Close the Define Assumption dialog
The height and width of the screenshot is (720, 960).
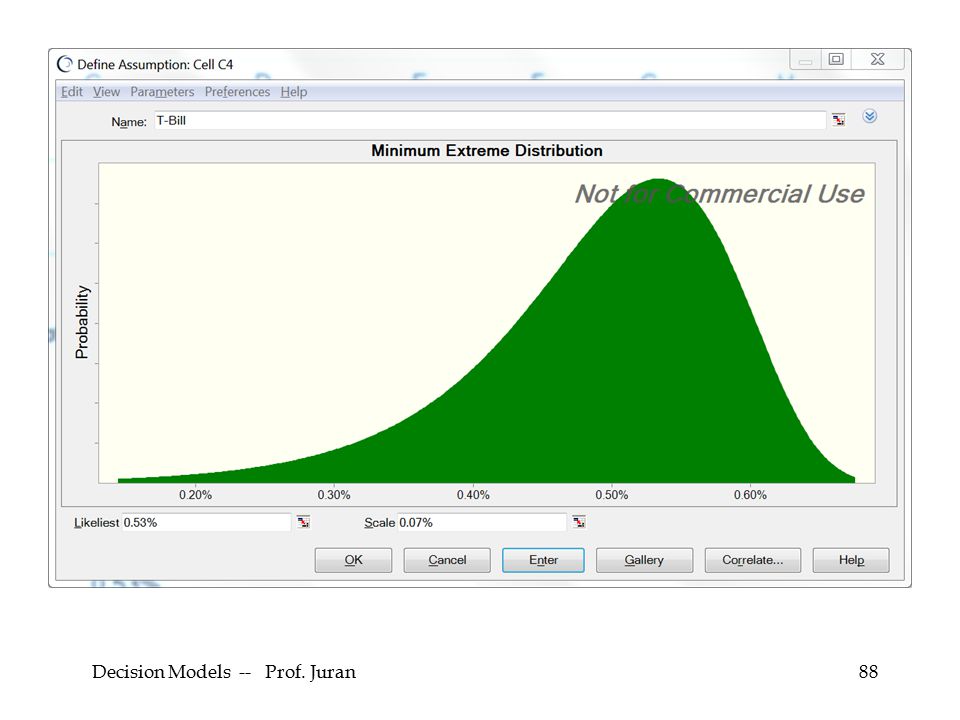(877, 59)
